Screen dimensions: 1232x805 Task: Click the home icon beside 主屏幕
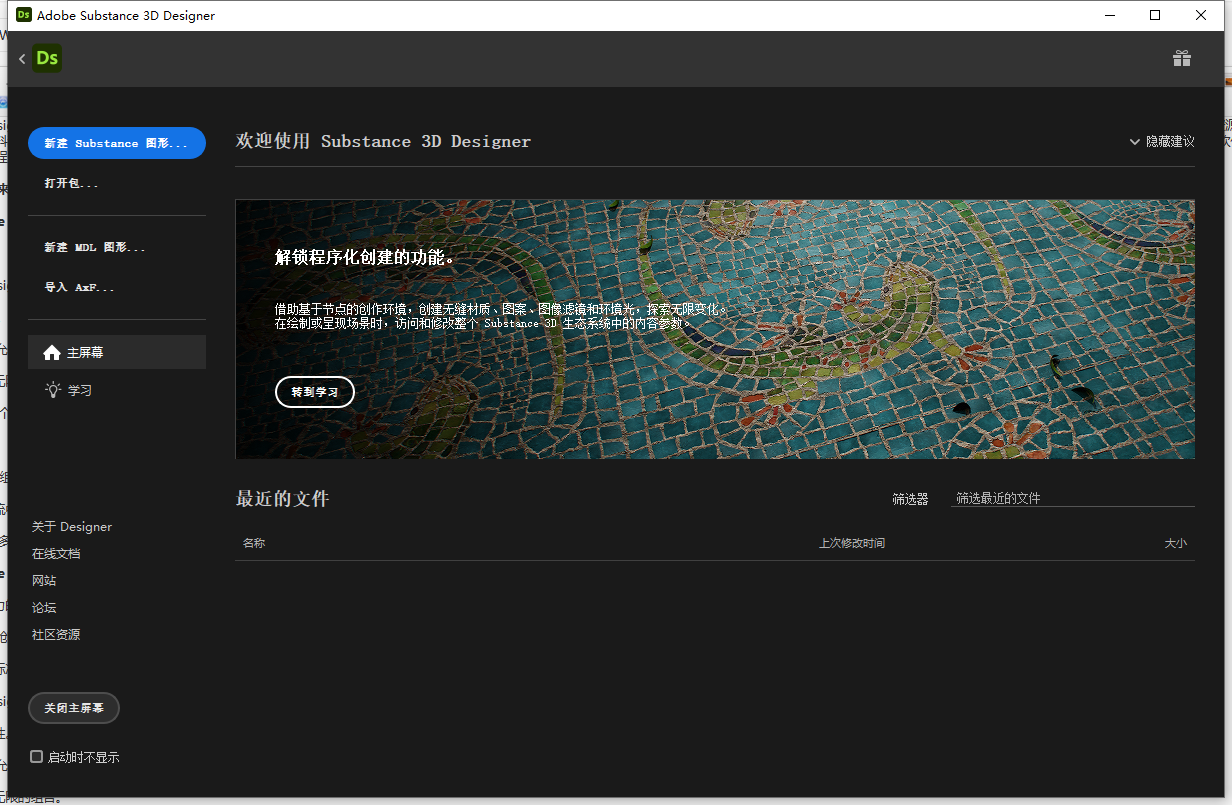[52, 352]
